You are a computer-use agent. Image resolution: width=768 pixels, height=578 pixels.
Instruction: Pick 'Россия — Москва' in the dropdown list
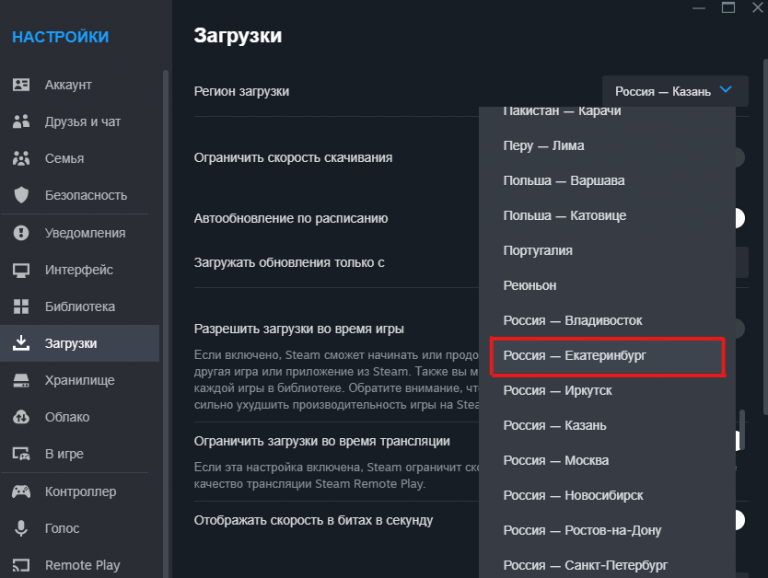click(x=556, y=461)
